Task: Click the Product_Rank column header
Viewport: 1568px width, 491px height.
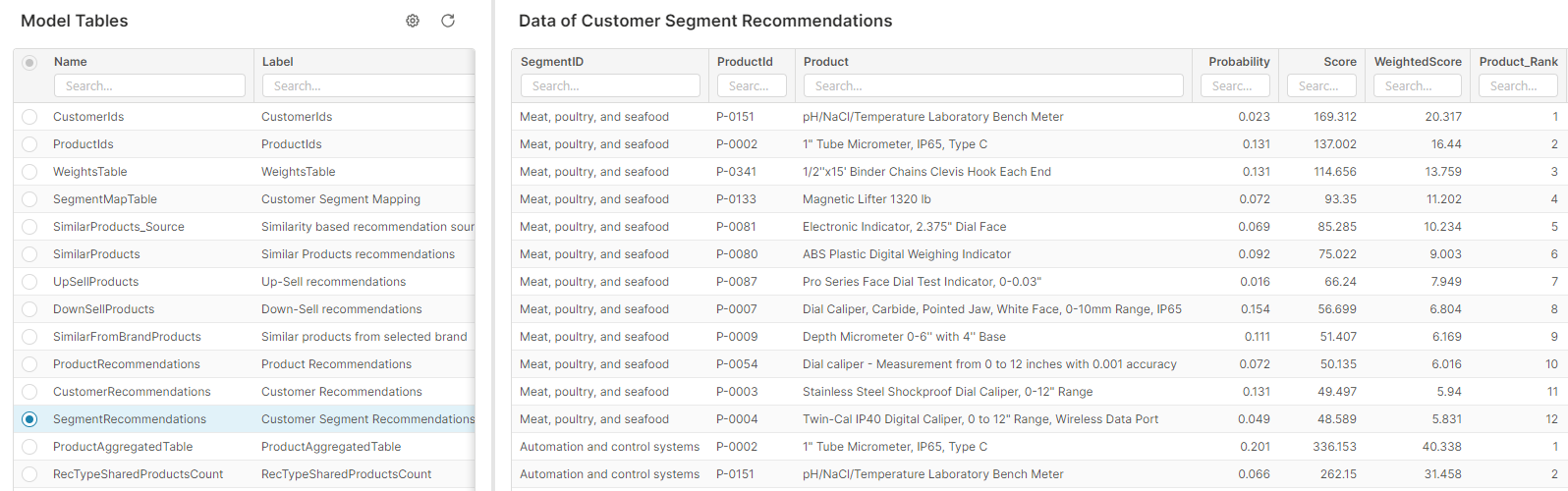Action: click(x=1518, y=62)
